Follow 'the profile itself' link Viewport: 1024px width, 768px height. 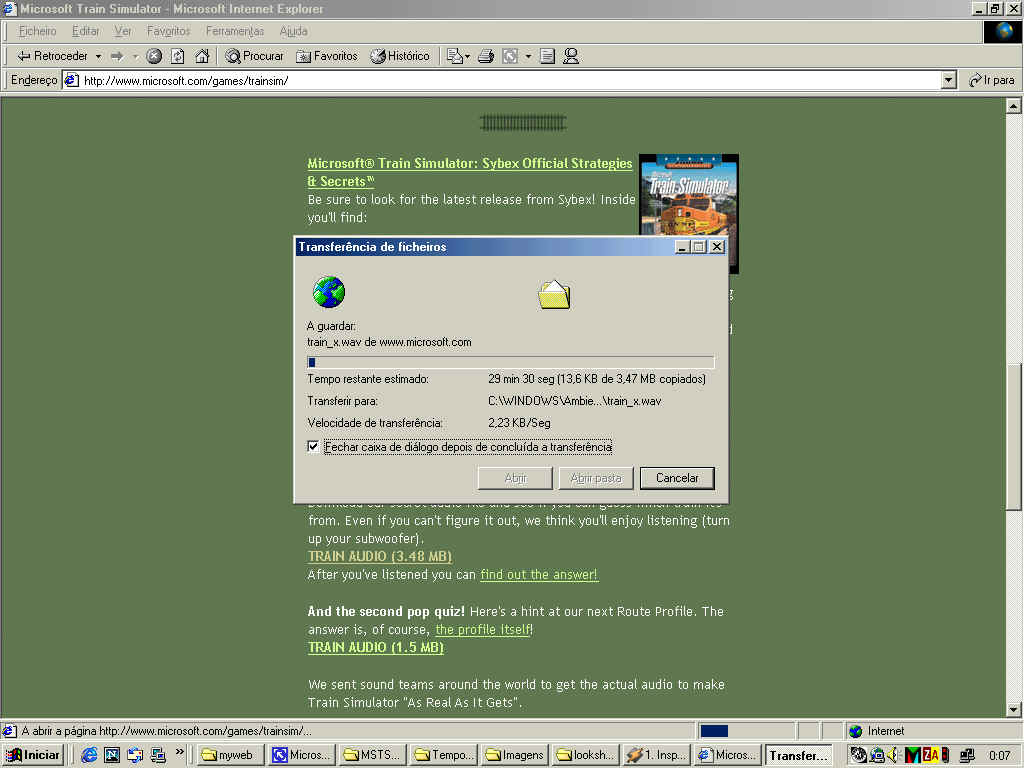483,630
